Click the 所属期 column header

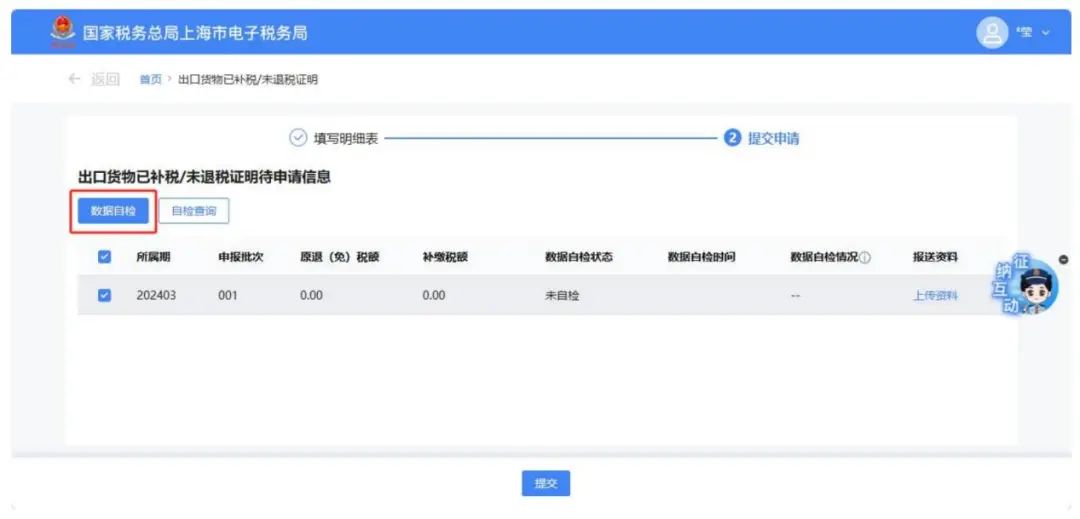153,257
